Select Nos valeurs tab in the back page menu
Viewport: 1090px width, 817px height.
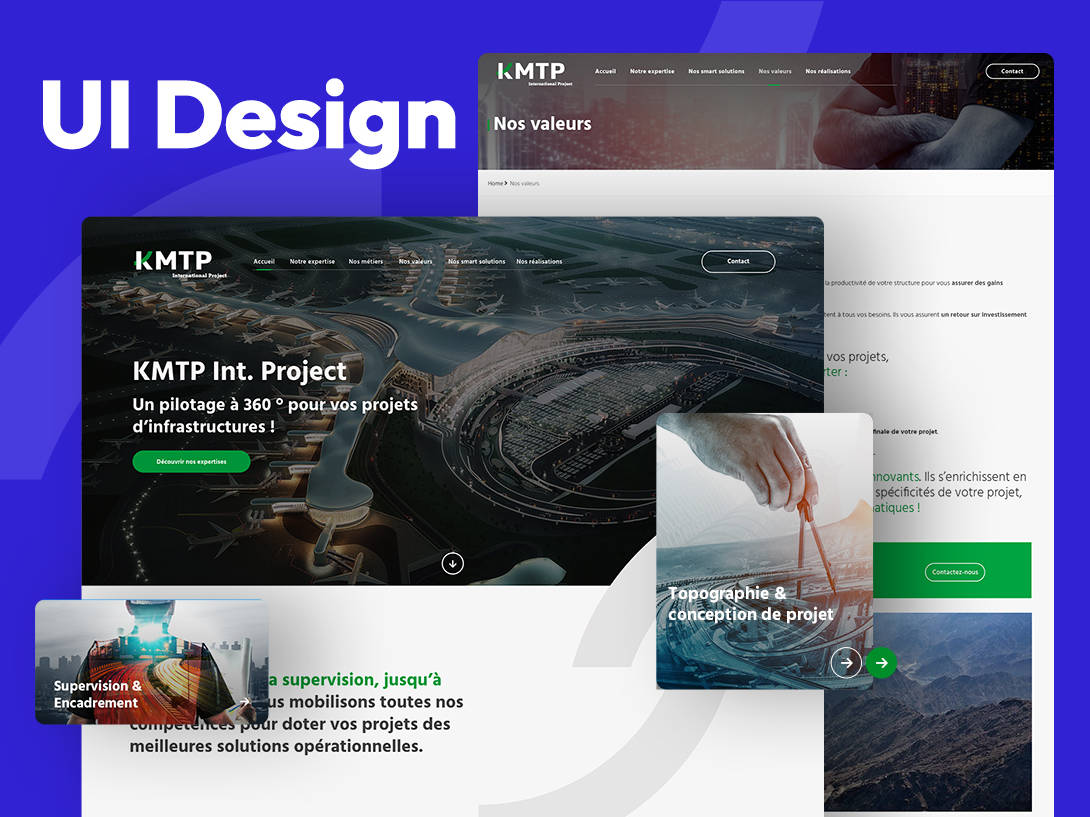775,71
